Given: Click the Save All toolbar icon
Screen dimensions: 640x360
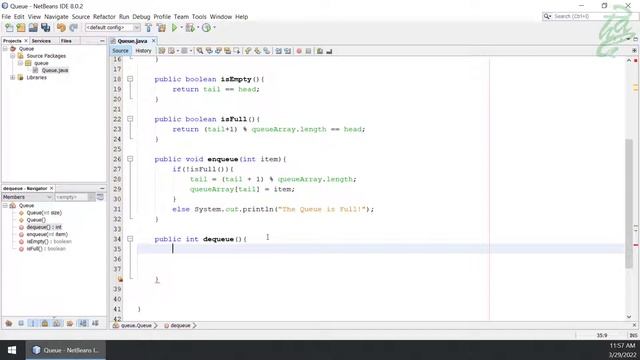Looking at the screenshot, I should click(x=45, y=28).
